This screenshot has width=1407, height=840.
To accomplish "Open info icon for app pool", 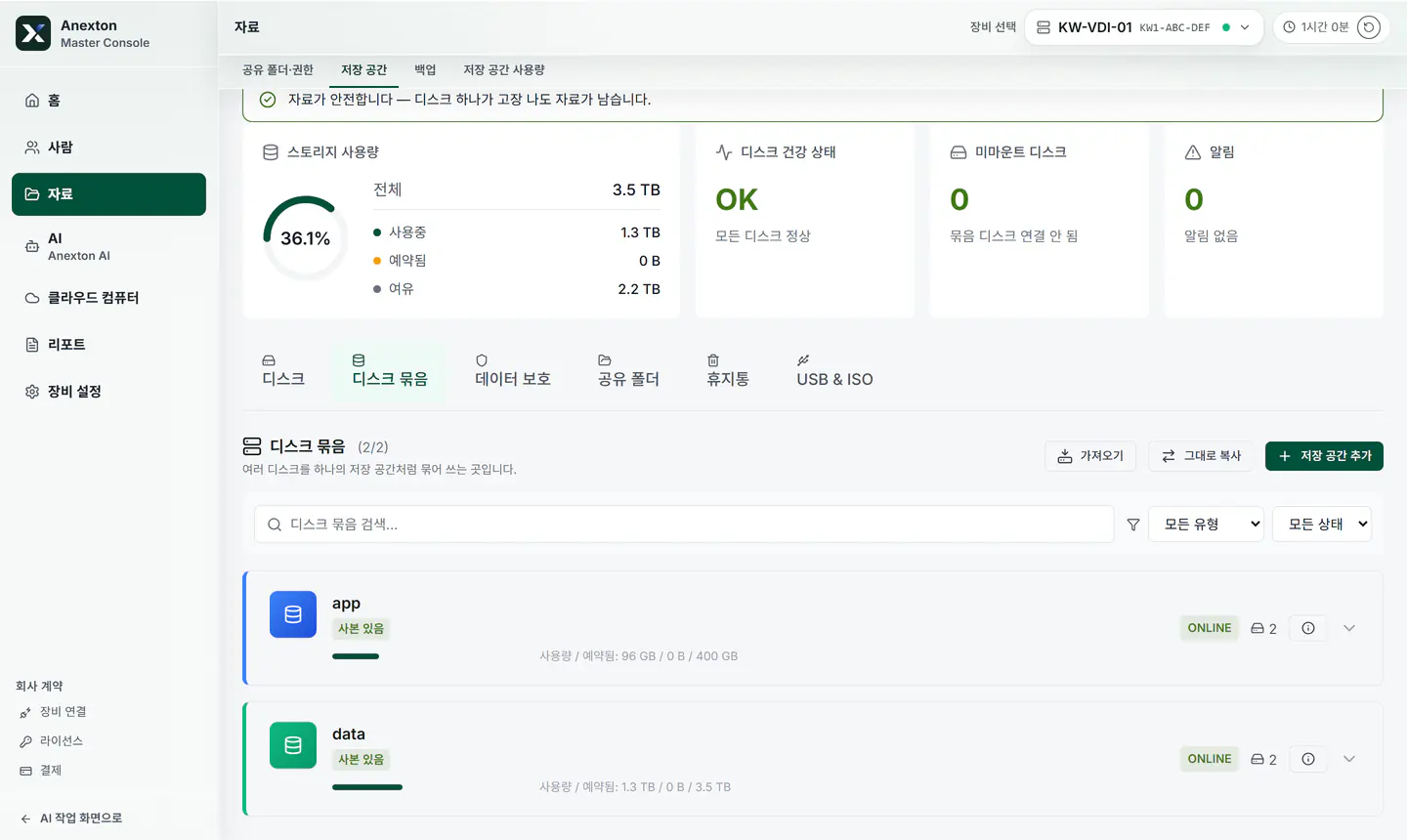I will coord(1308,628).
